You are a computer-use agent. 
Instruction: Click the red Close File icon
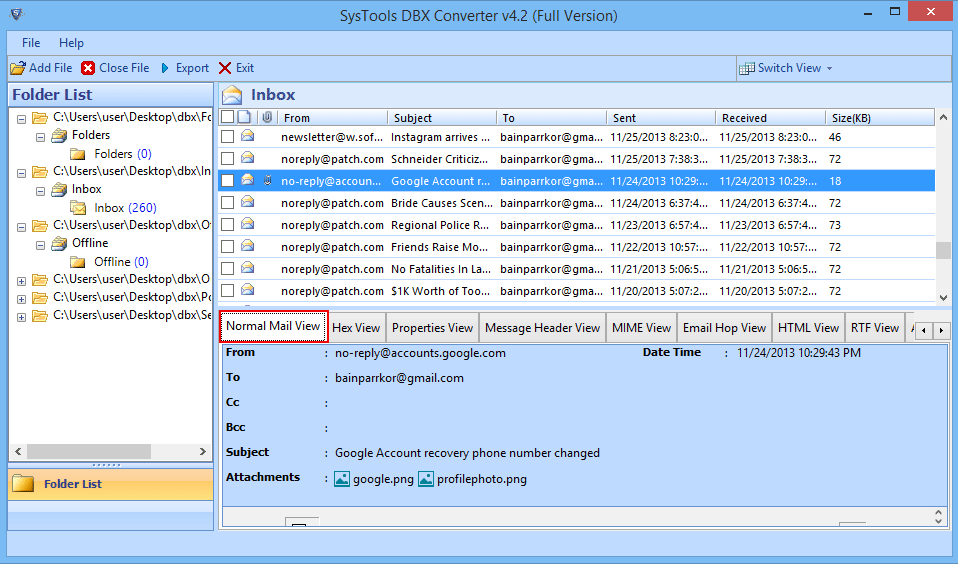[x=88, y=68]
